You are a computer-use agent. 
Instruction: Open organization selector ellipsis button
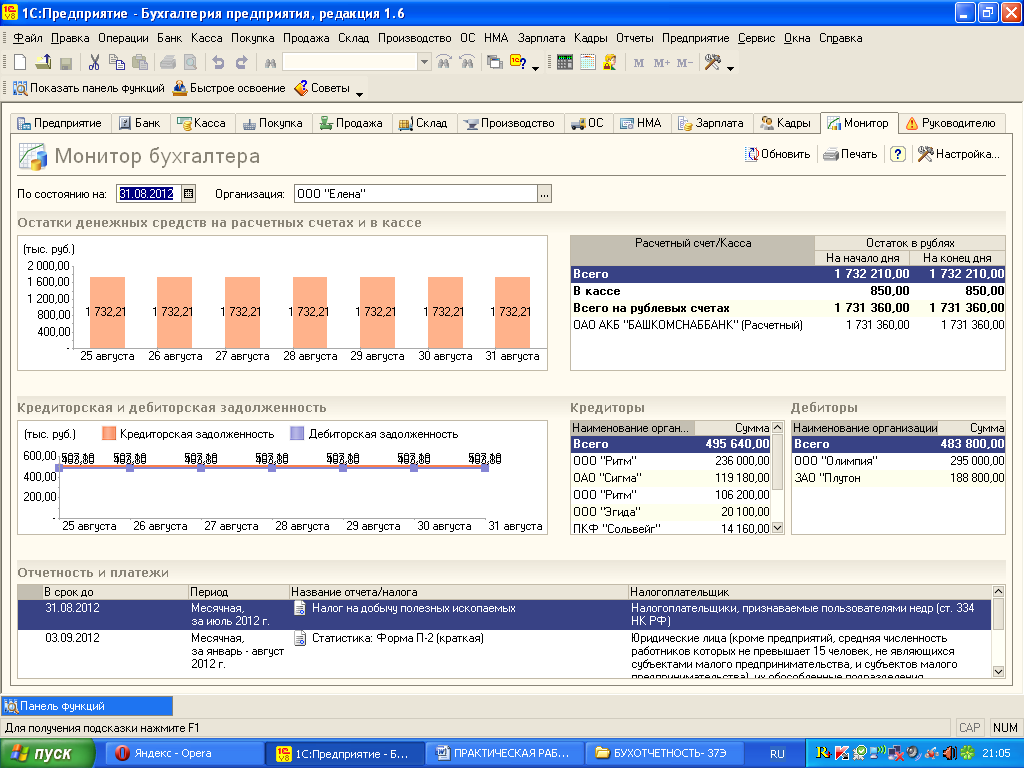545,193
